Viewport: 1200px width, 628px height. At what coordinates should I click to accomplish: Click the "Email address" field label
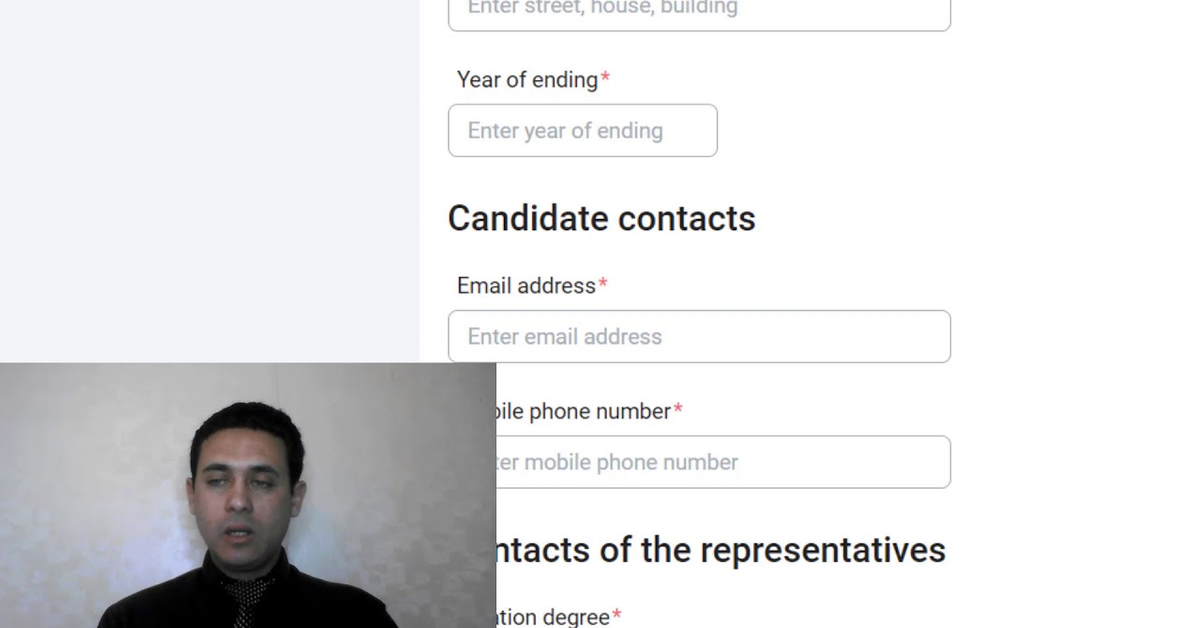click(x=526, y=286)
